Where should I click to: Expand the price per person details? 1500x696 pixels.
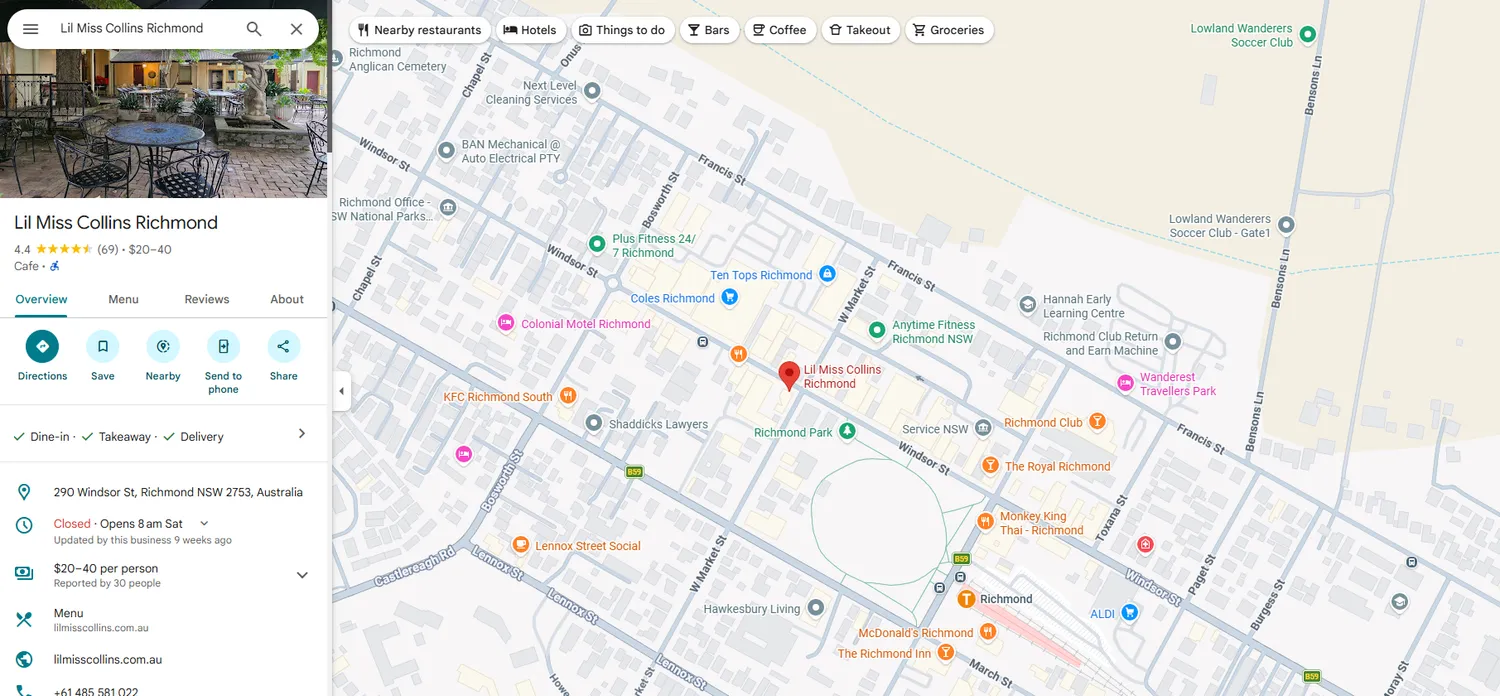pos(302,575)
